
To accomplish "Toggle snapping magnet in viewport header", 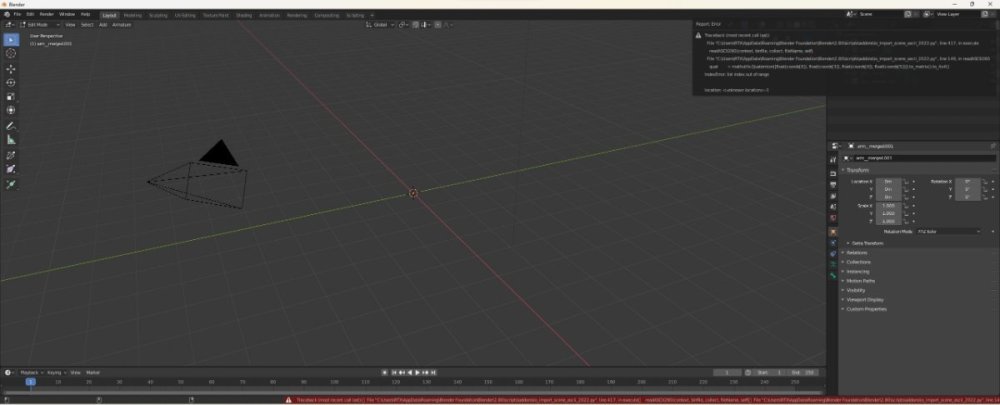I will point(415,25).
